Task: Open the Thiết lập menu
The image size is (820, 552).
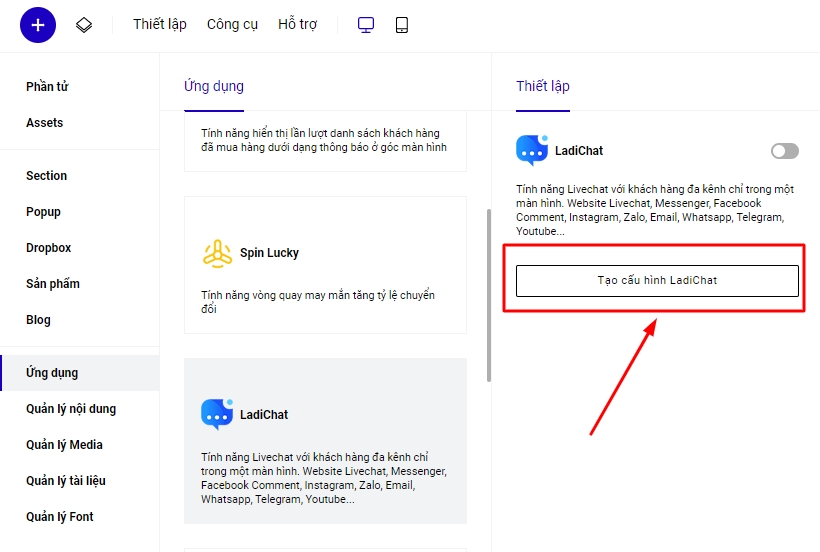Action: (160, 25)
